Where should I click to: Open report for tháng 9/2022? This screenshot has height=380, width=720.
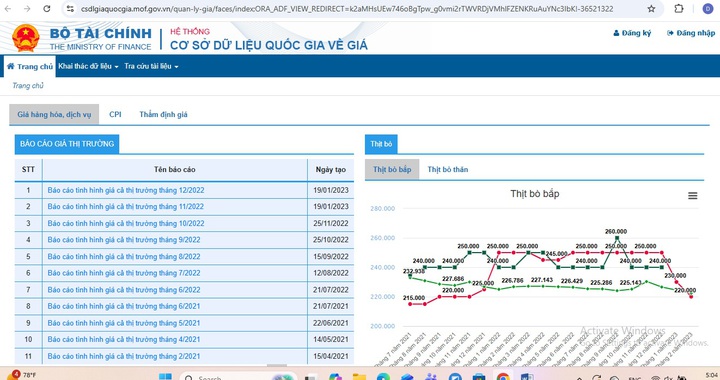[x=124, y=240]
